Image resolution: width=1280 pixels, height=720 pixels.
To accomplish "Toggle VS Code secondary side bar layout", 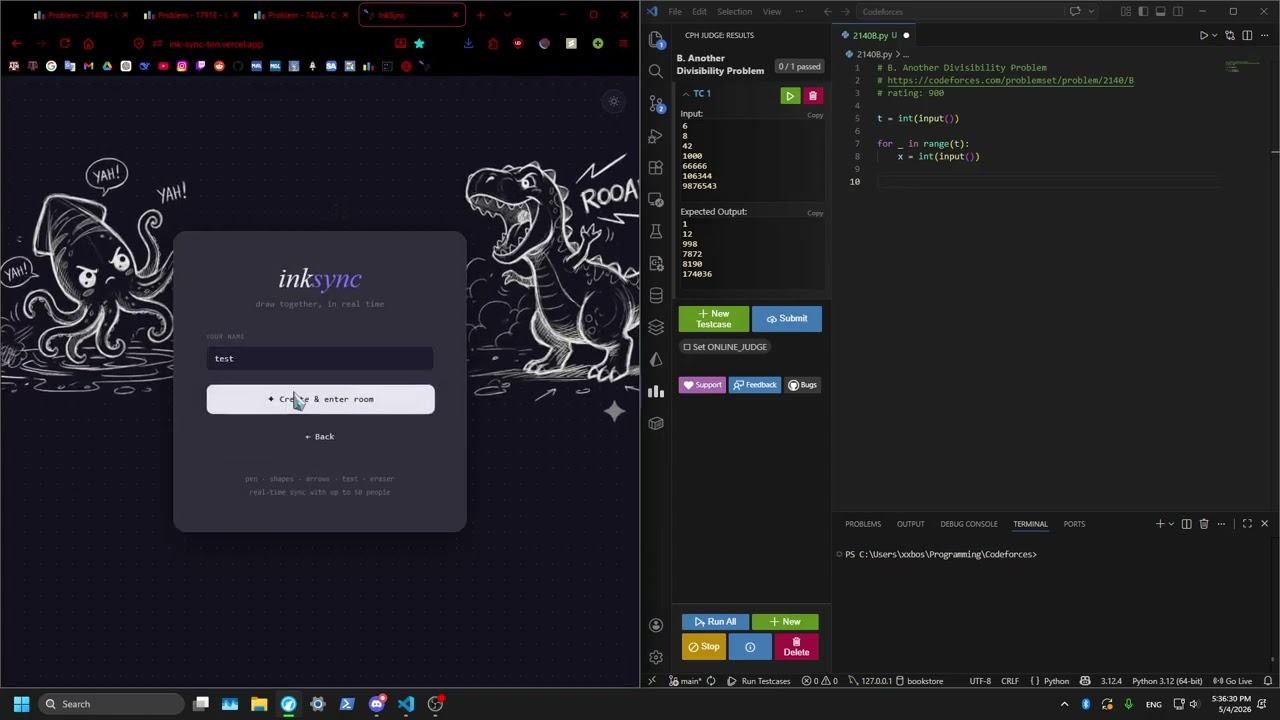I will [x=1177, y=12].
